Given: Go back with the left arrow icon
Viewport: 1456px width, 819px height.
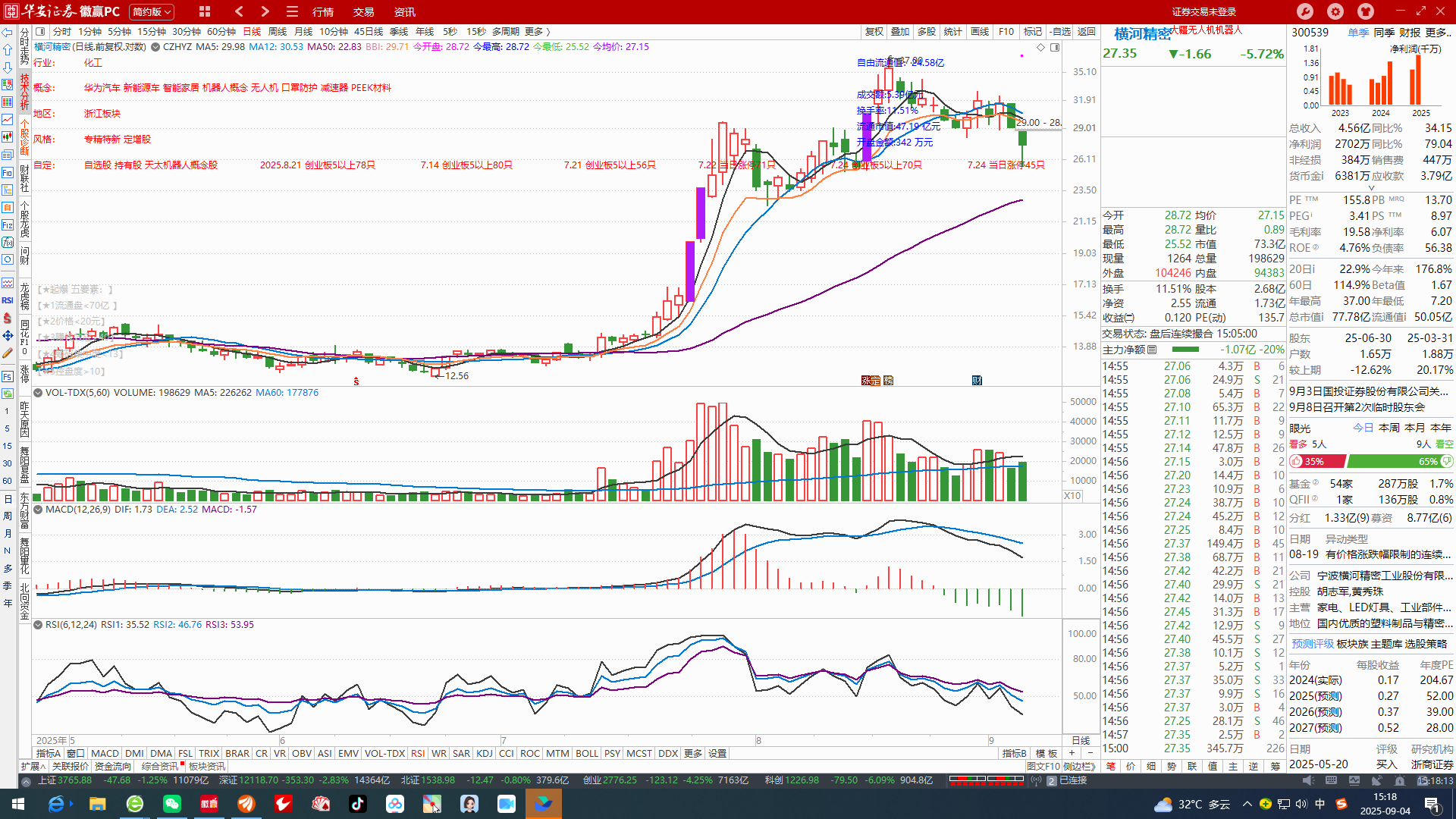Looking at the screenshot, I should tap(240, 11).
